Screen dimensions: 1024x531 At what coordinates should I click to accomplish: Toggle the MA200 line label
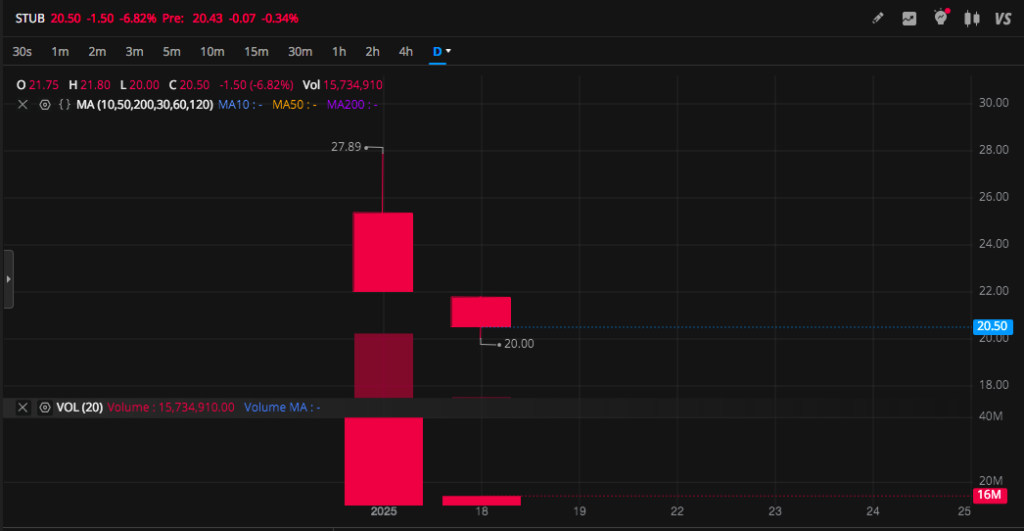coord(351,104)
